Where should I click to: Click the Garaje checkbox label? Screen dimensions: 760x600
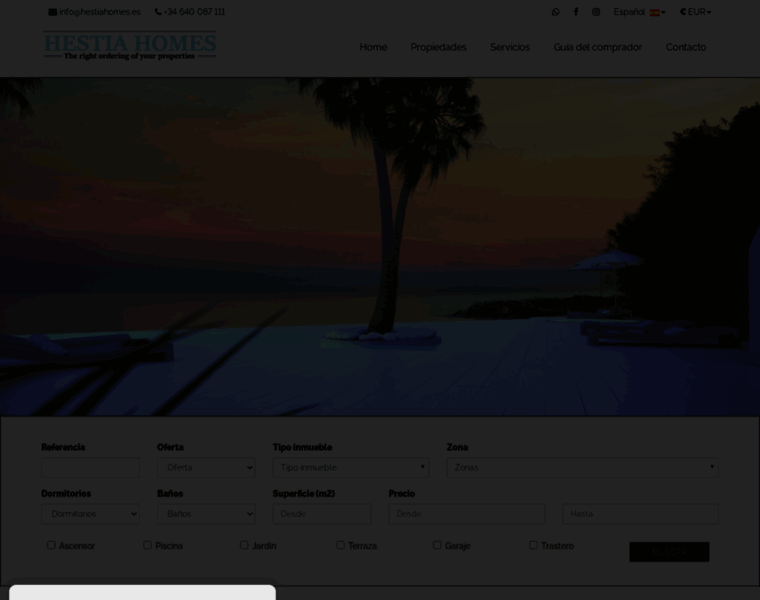point(458,546)
